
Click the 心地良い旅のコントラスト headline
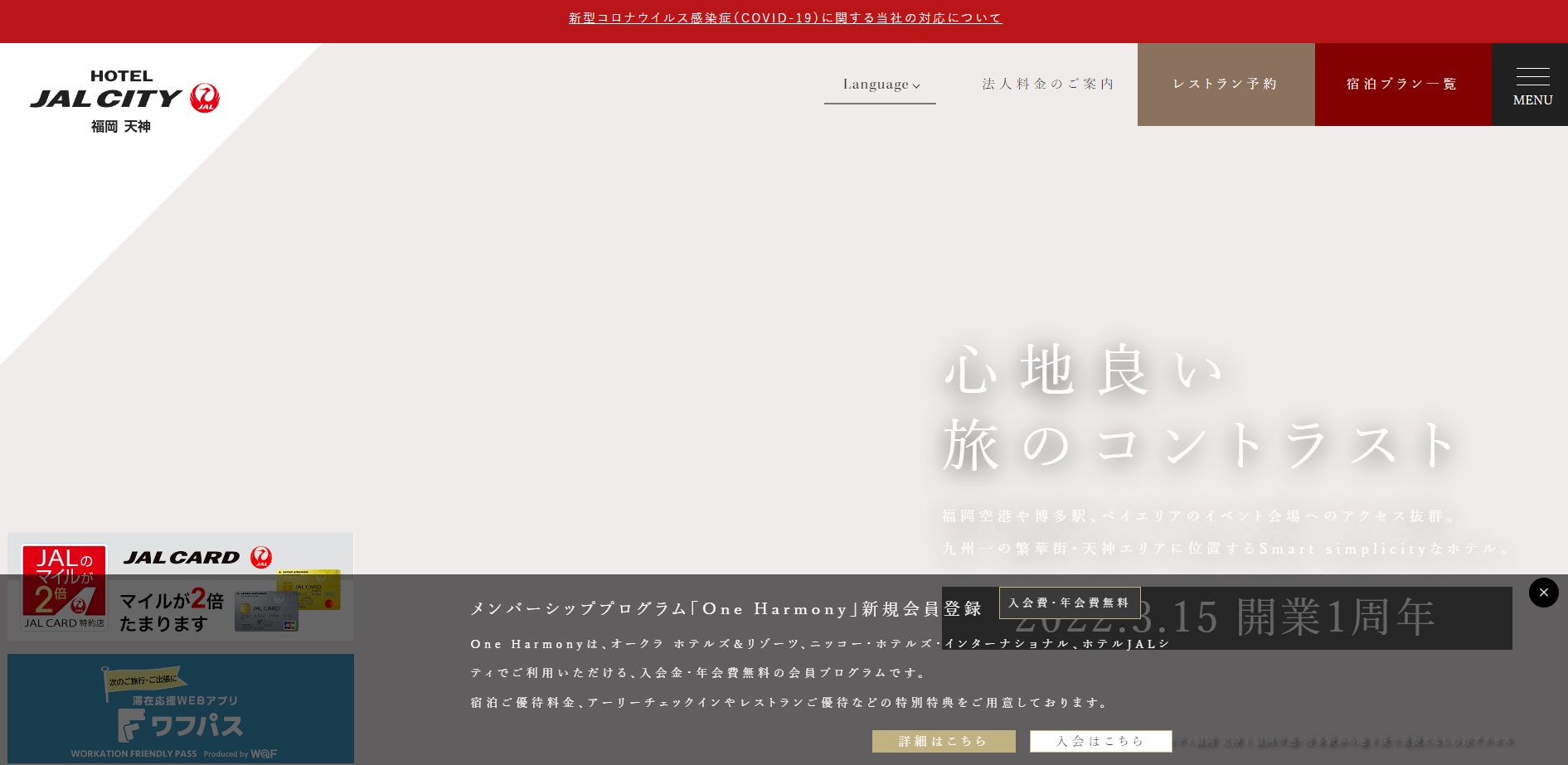click(1198, 408)
